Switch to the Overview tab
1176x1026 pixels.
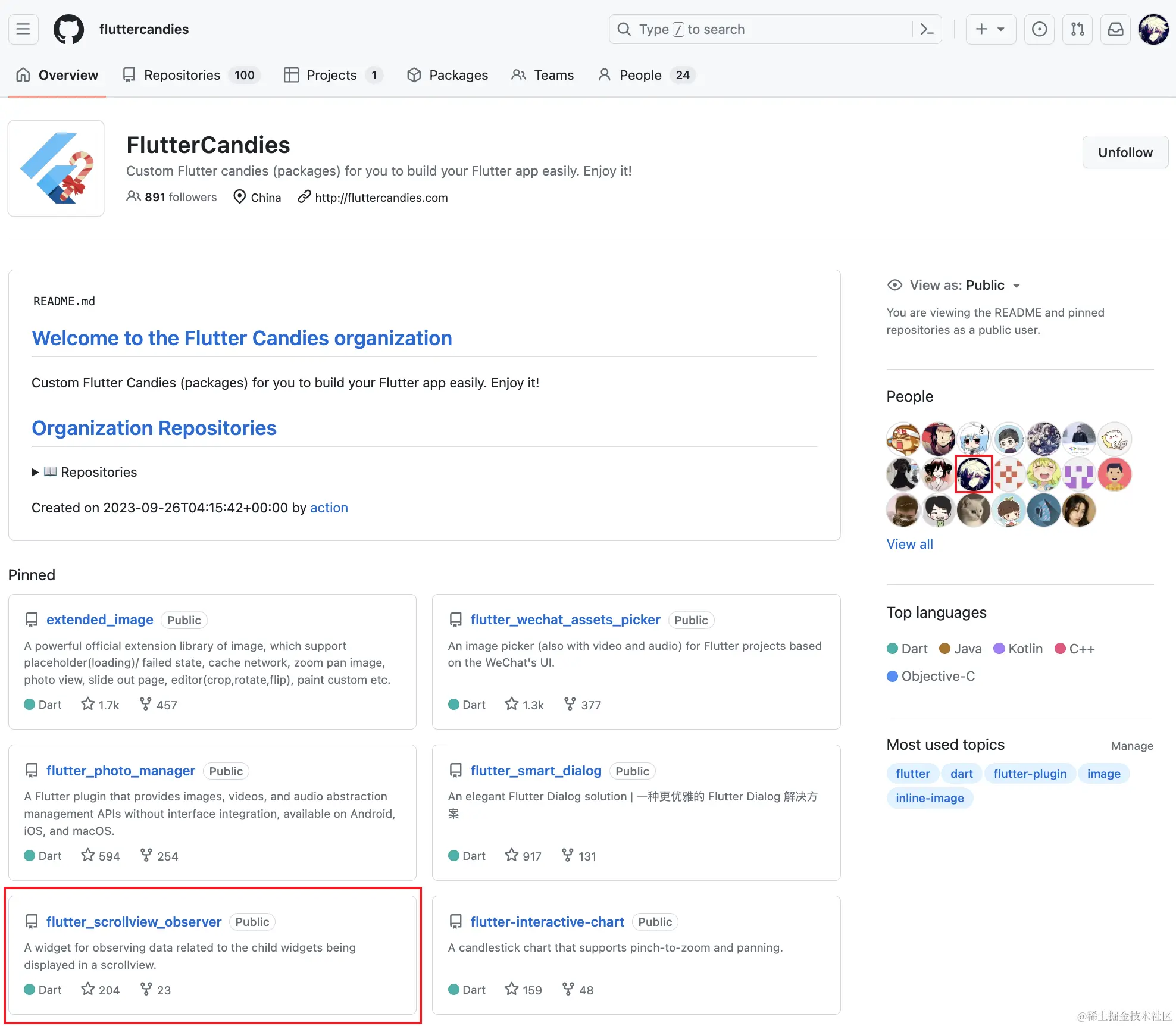(x=57, y=75)
